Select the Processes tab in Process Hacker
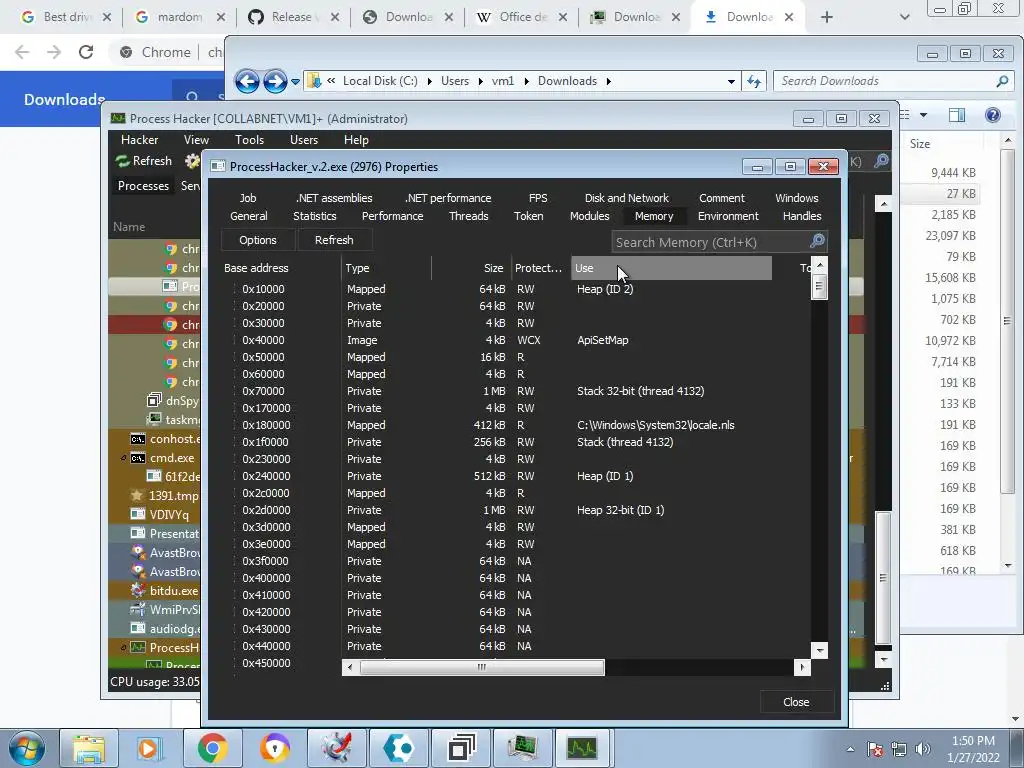This screenshot has height=768, width=1024. tap(143, 186)
